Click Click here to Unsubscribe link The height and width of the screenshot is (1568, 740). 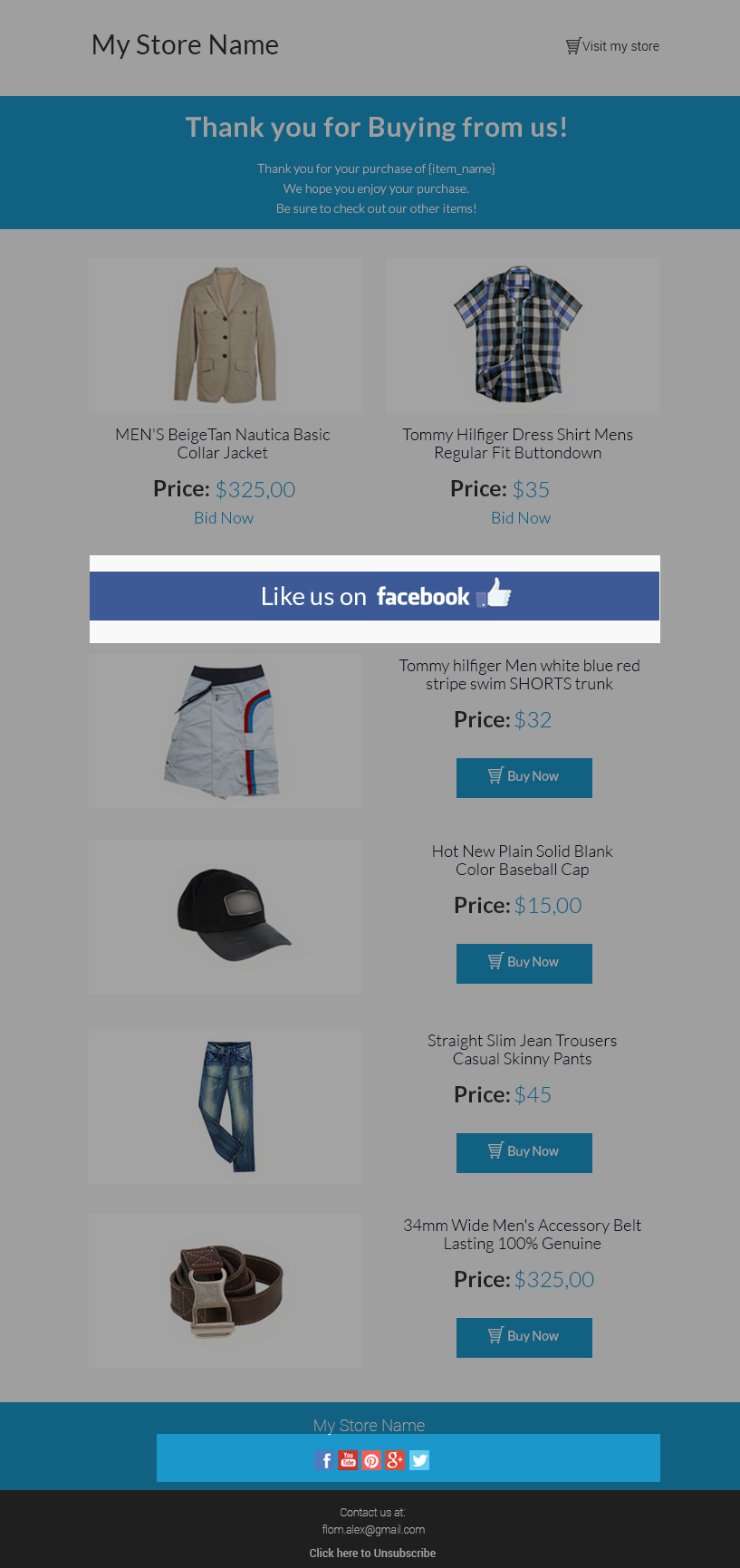[372, 1553]
